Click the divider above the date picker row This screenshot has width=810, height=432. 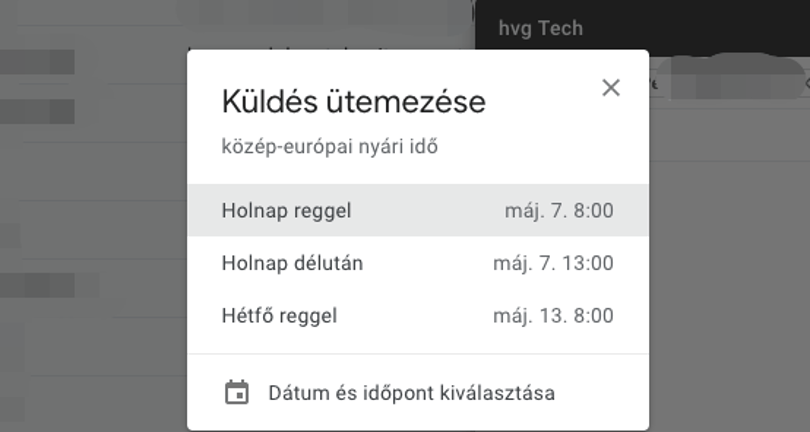click(418, 354)
